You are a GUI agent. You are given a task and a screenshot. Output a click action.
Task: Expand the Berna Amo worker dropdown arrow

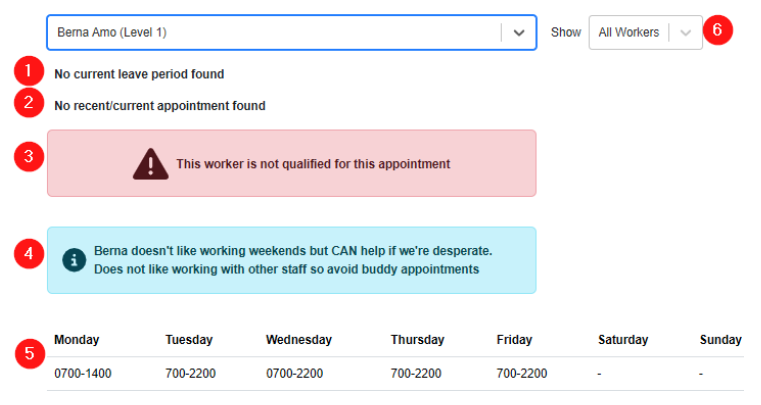pyautogui.click(x=518, y=32)
